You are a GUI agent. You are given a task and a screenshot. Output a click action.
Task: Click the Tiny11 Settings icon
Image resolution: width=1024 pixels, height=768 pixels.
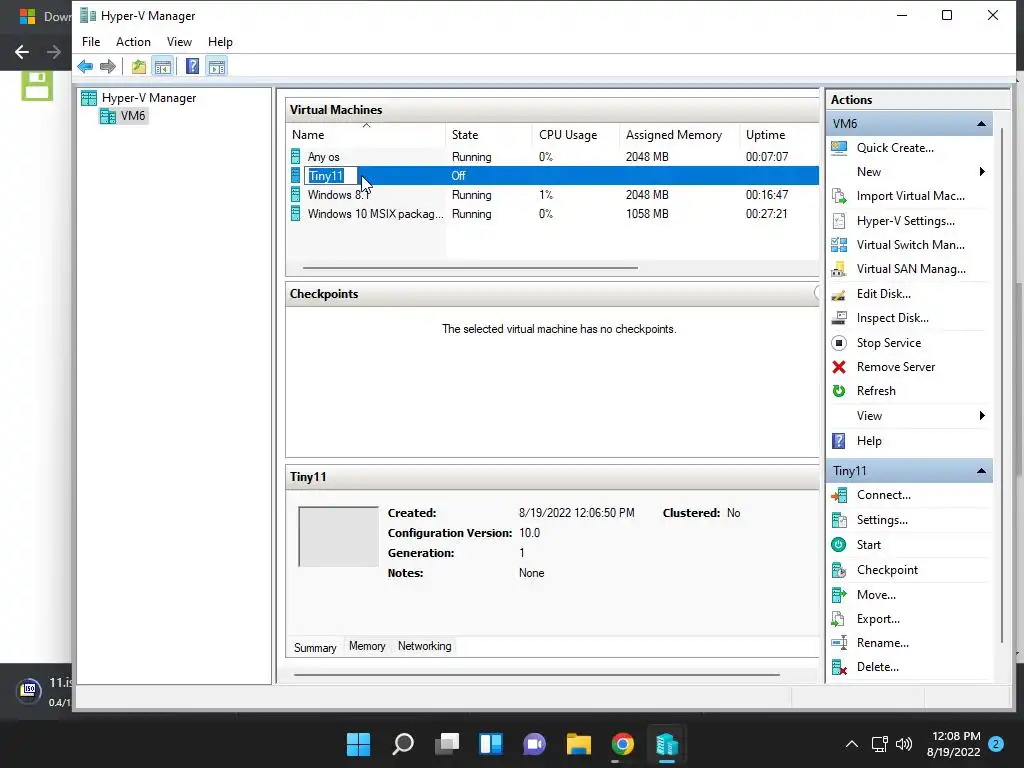(839, 520)
